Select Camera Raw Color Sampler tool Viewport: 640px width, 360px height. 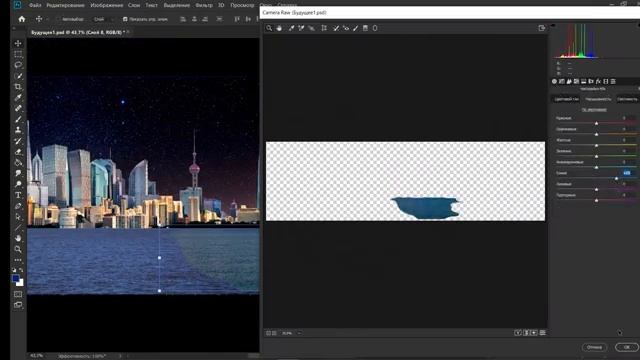click(301, 28)
